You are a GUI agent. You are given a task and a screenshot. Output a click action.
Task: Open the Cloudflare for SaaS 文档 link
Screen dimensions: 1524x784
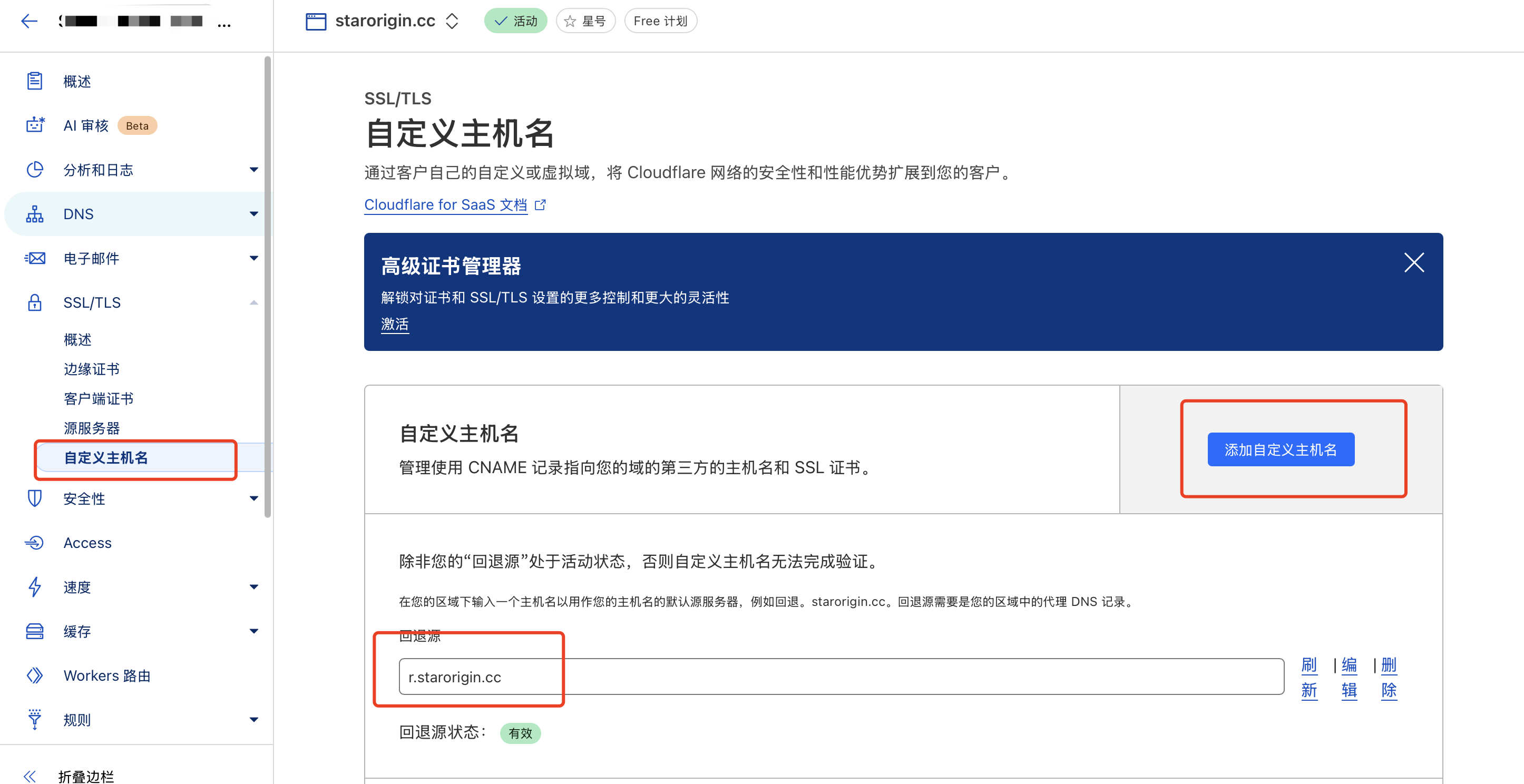coord(445,205)
